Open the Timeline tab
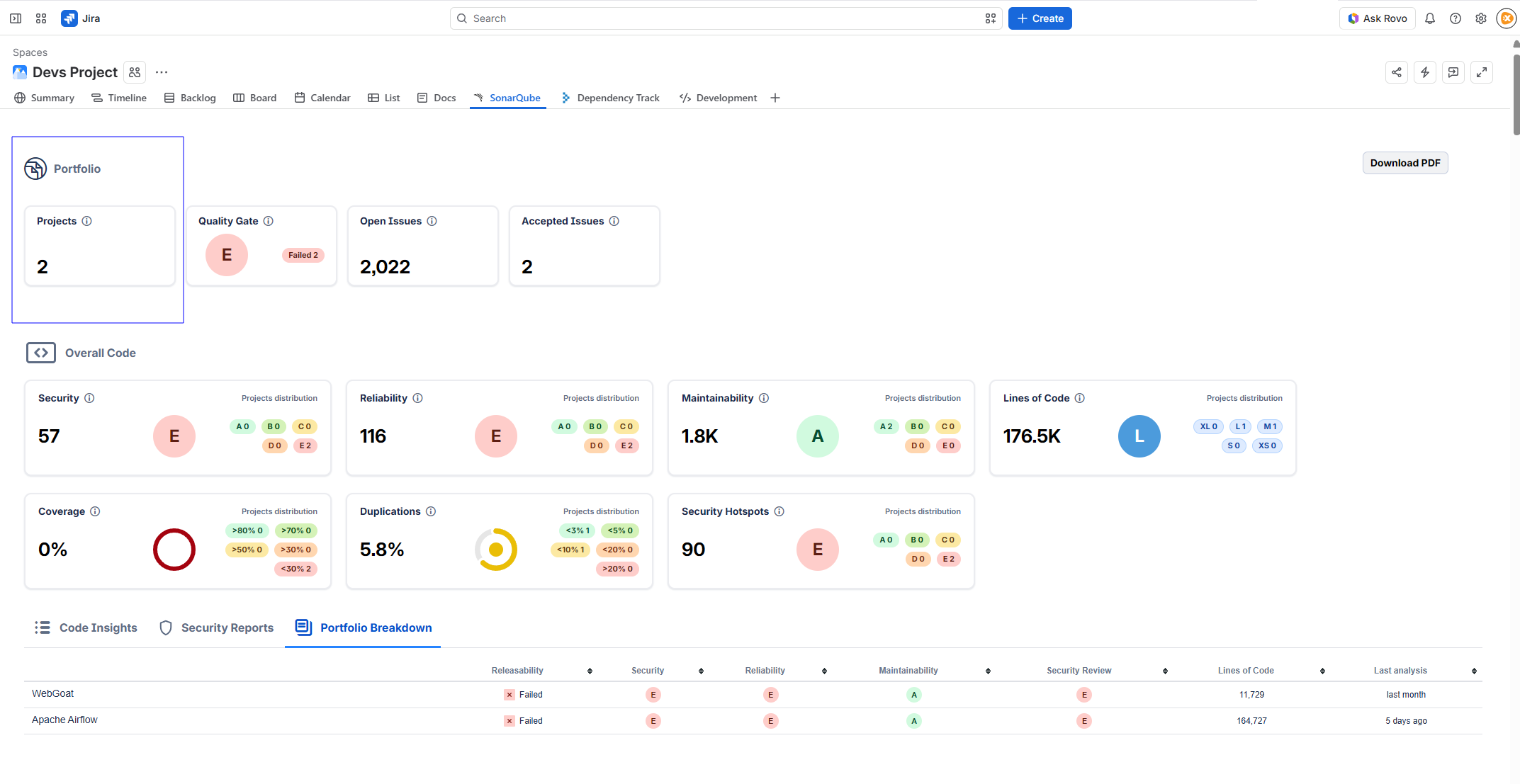 [119, 98]
